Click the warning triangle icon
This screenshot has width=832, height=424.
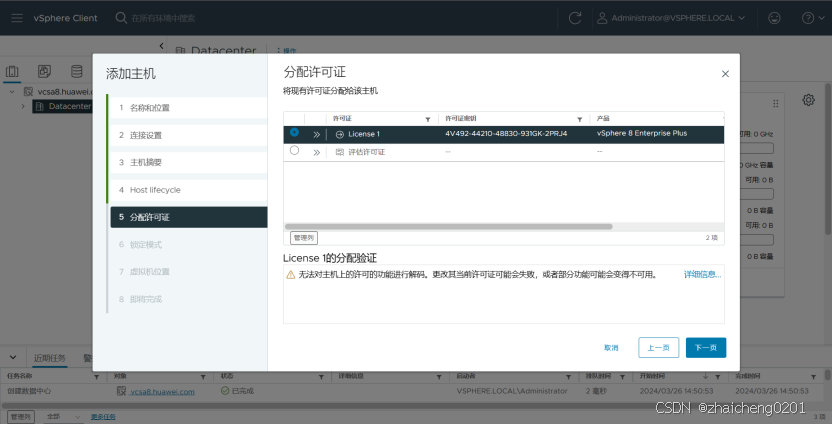point(291,275)
